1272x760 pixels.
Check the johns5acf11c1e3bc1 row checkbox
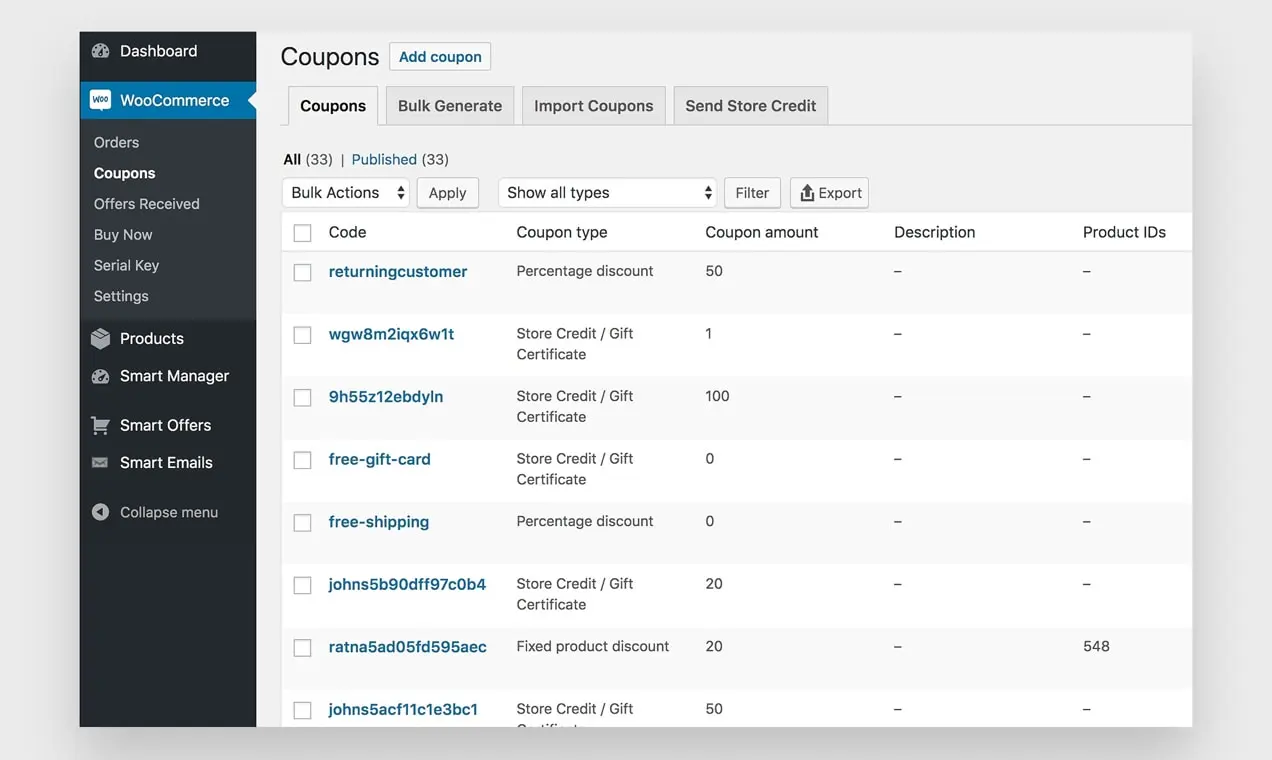(302, 710)
